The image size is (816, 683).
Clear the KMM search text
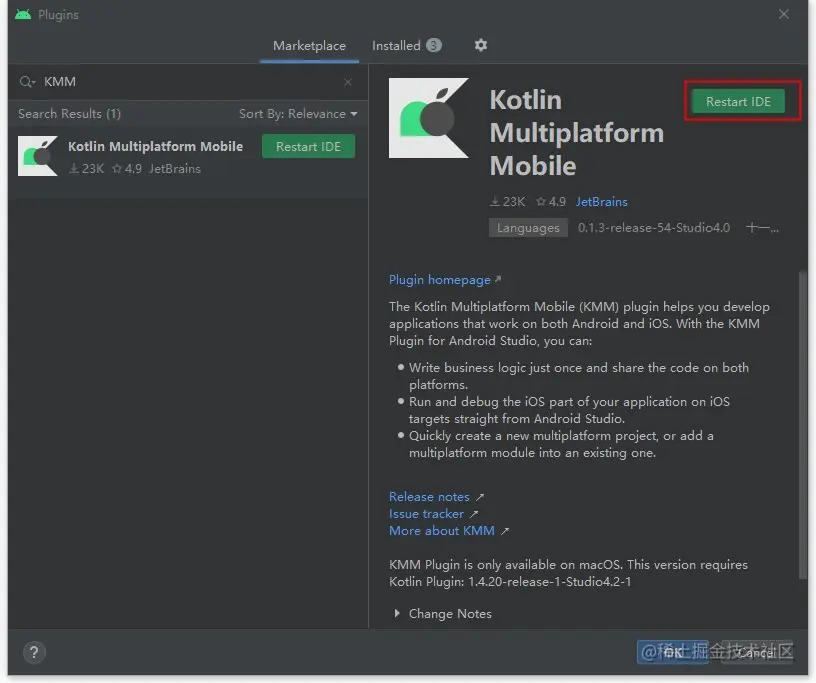click(348, 82)
